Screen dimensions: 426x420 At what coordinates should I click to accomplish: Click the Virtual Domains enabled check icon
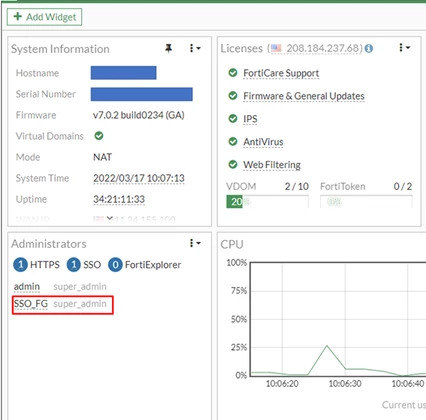click(x=99, y=136)
